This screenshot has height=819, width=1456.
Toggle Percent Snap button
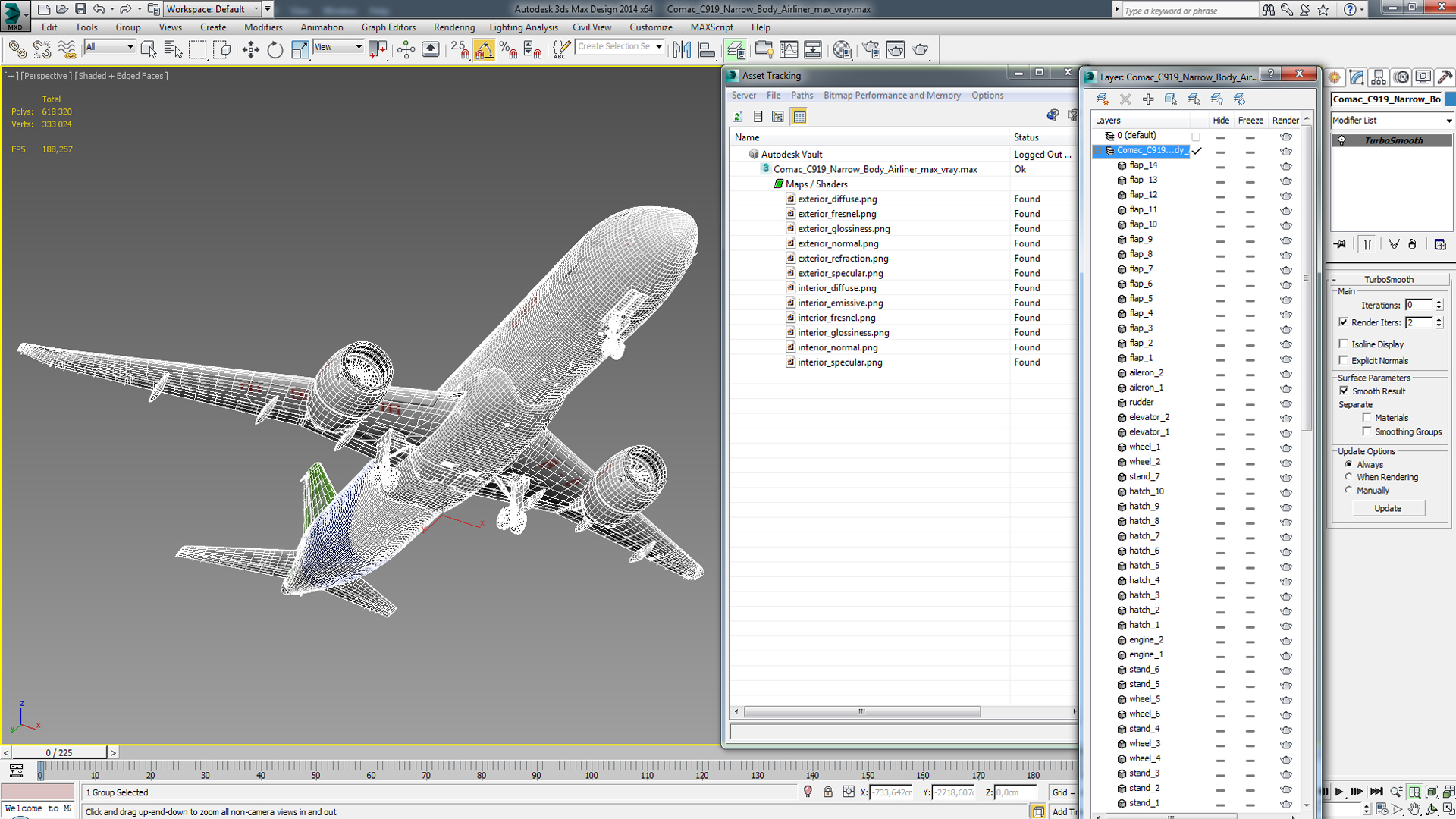coord(508,50)
